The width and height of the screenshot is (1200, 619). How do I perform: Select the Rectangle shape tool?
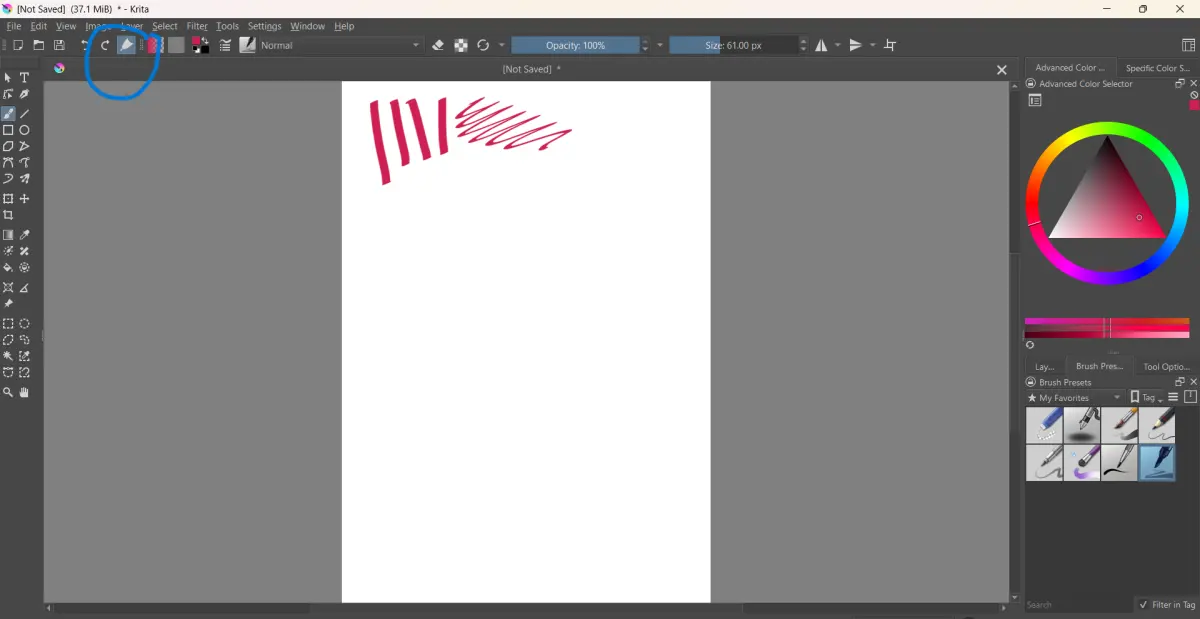pyautogui.click(x=8, y=130)
